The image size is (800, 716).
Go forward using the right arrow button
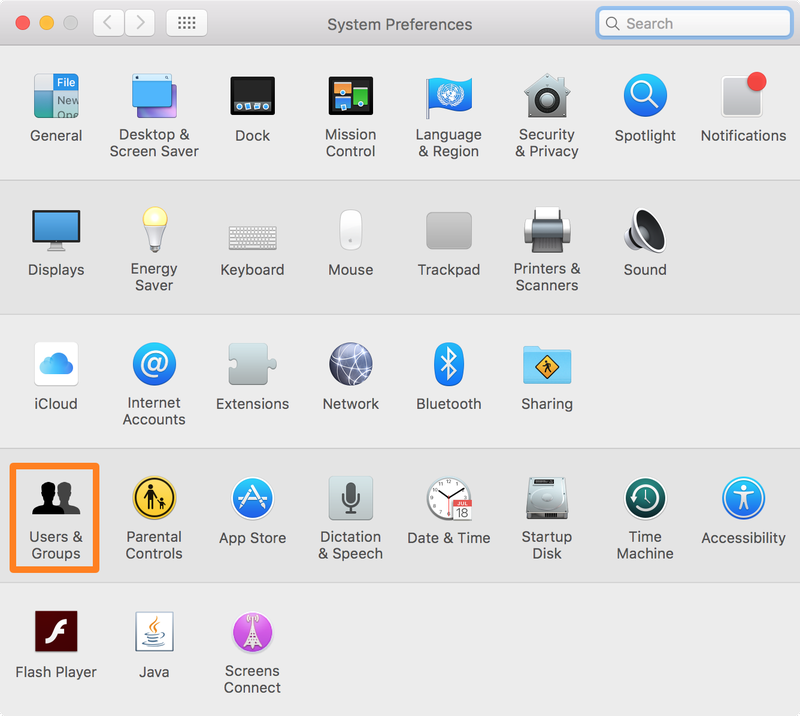pyautogui.click(x=140, y=23)
